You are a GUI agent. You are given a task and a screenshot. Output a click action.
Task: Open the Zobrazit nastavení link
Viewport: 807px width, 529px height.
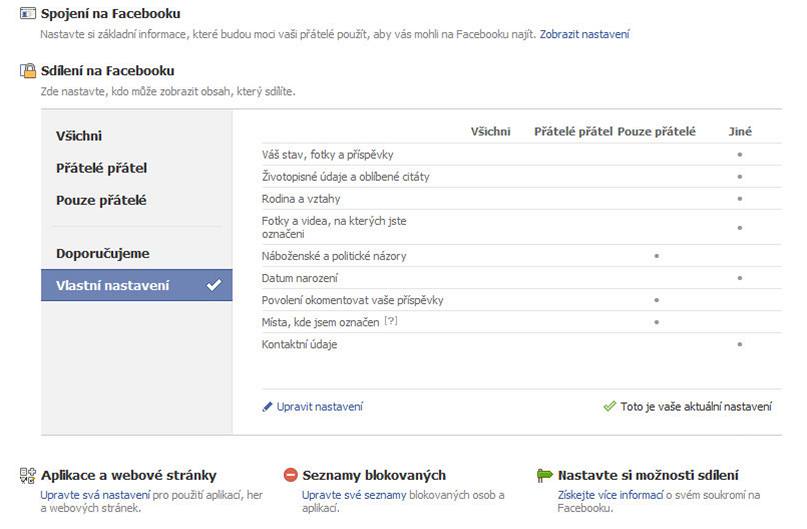[585, 34]
